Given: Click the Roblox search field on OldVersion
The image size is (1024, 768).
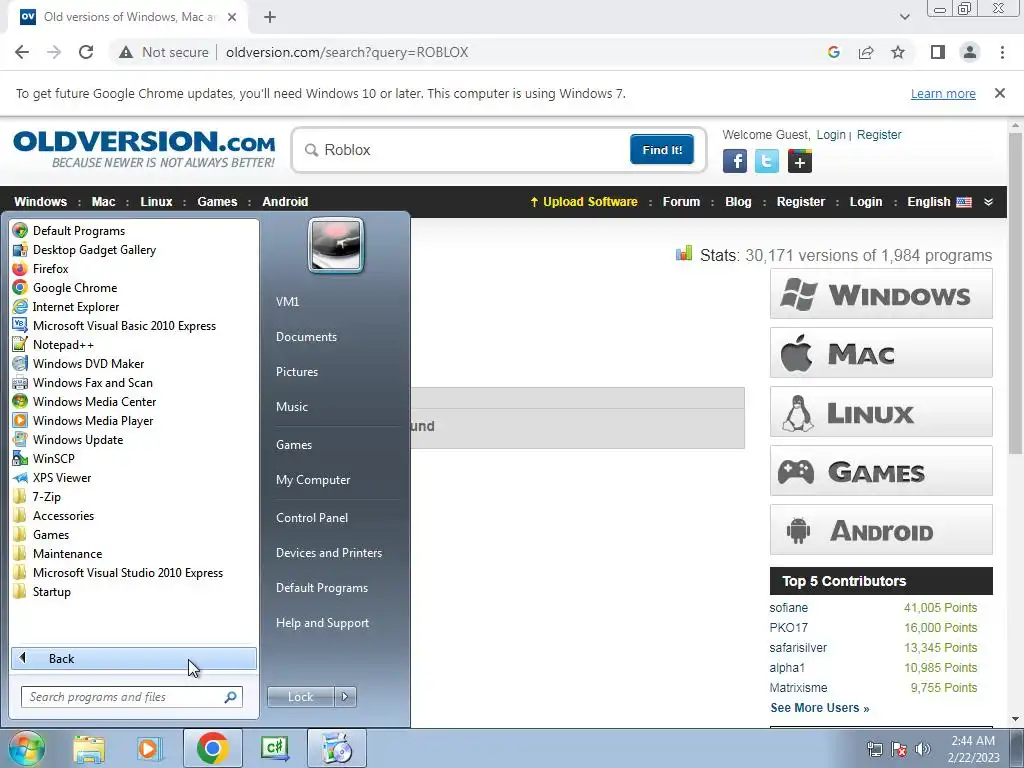Looking at the screenshot, I should point(464,150).
